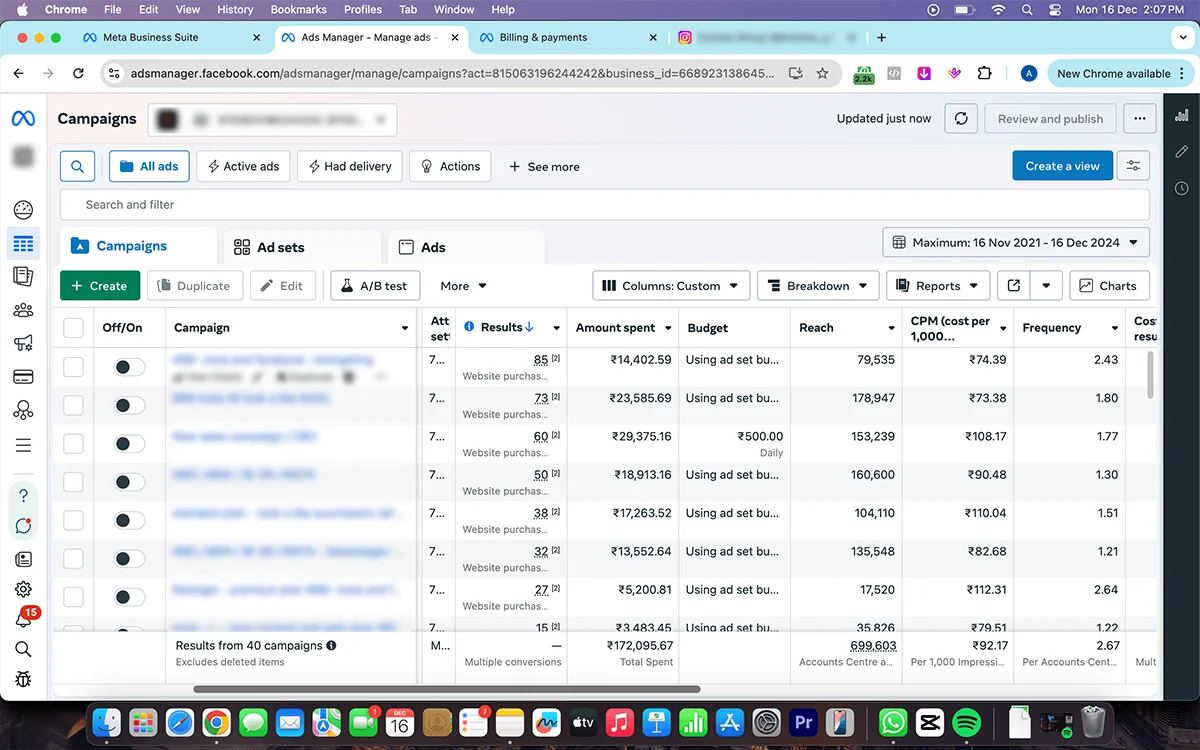The height and width of the screenshot is (750, 1200).
Task: Click the refresh data icon
Action: click(x=961, y=119)
